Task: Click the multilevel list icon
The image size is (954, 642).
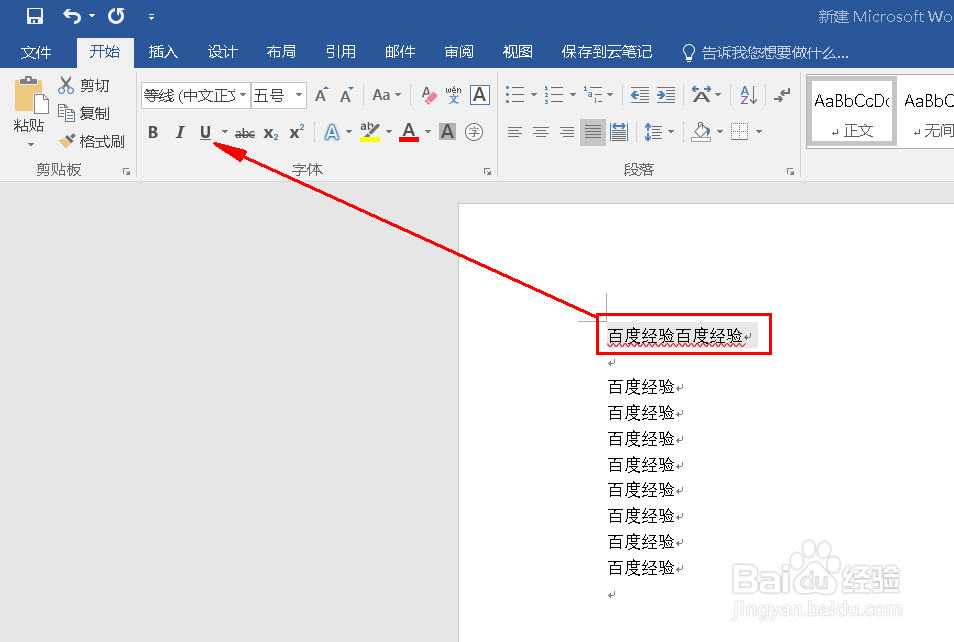Action: 593,95
